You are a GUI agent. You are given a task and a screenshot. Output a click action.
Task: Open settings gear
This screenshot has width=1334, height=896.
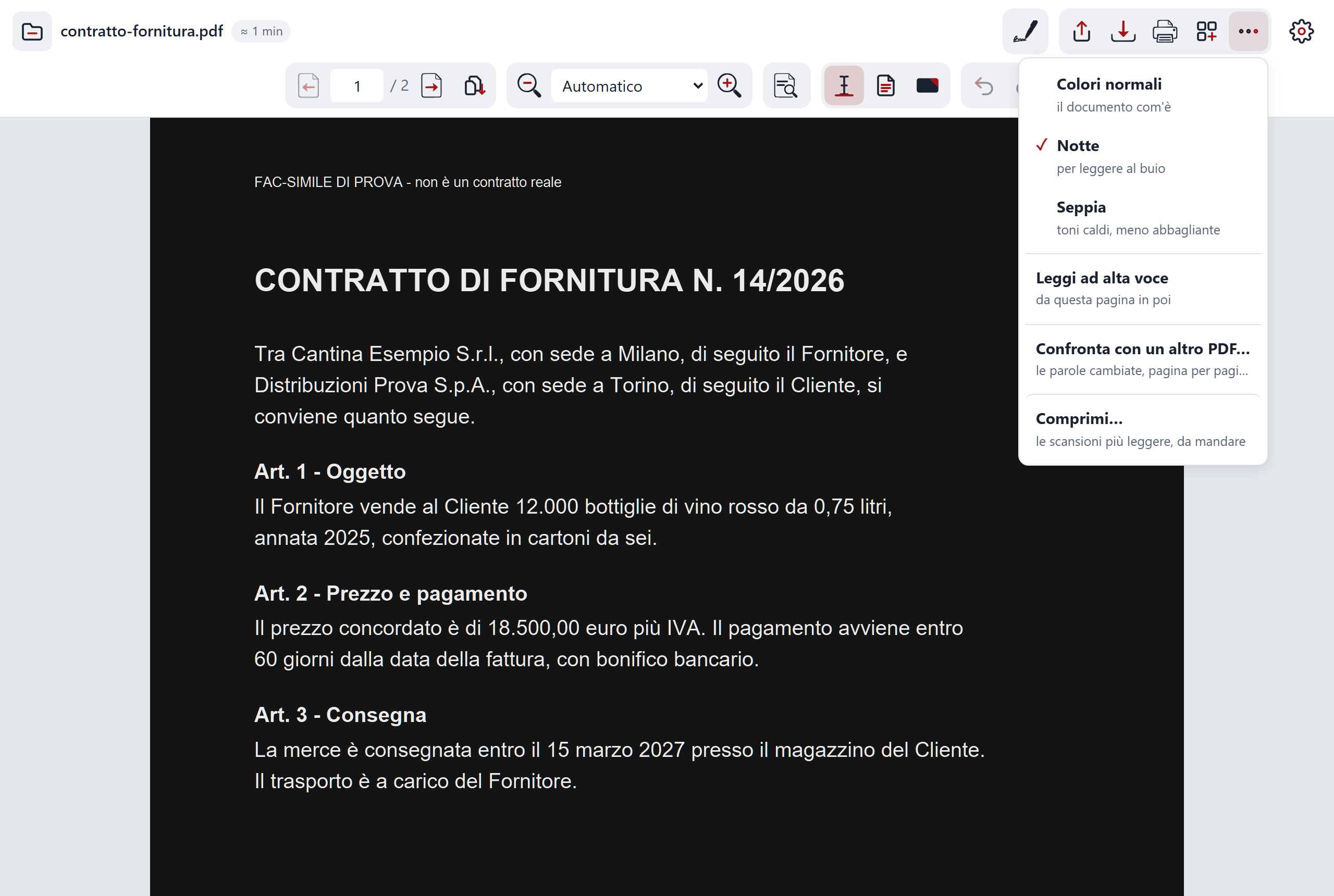[x=1301, y=31]
